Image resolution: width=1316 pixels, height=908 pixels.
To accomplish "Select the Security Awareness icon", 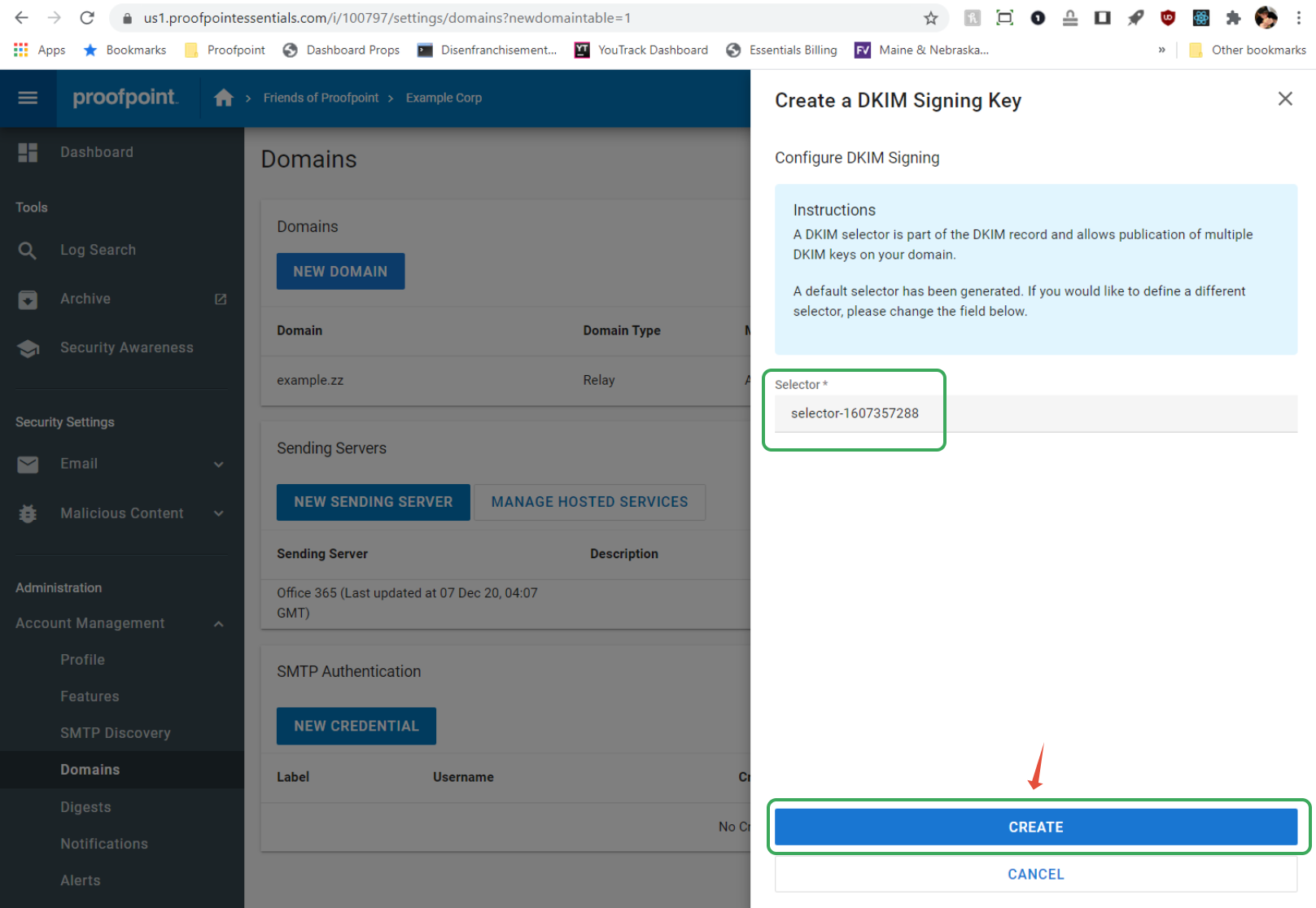I will [28, 347].
